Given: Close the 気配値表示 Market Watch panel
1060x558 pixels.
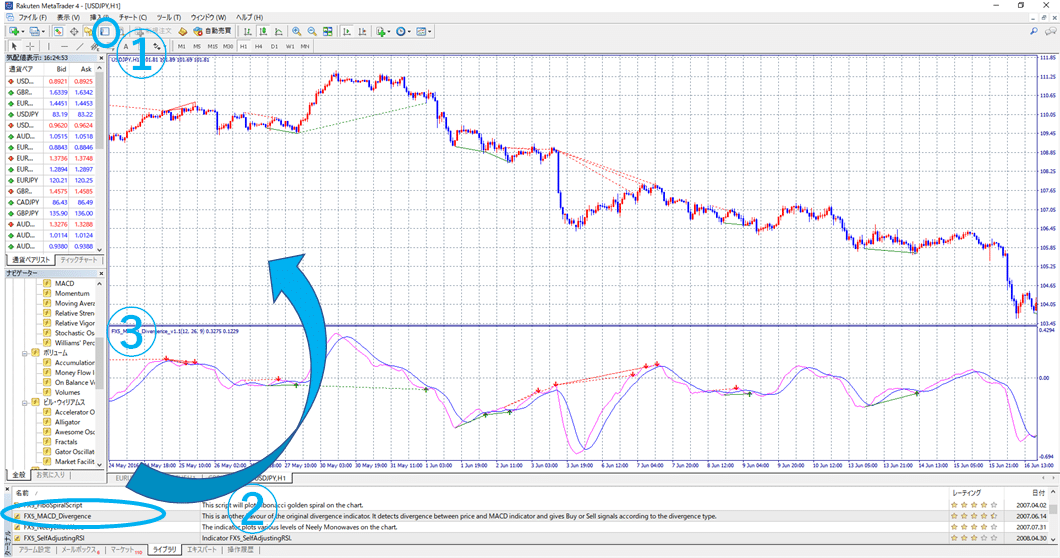Looking at the screenshot, I should 101,59.
